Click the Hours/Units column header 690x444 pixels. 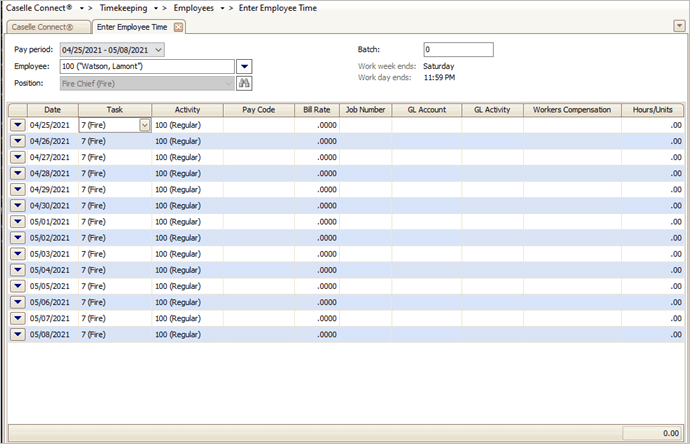pos(652,109)
